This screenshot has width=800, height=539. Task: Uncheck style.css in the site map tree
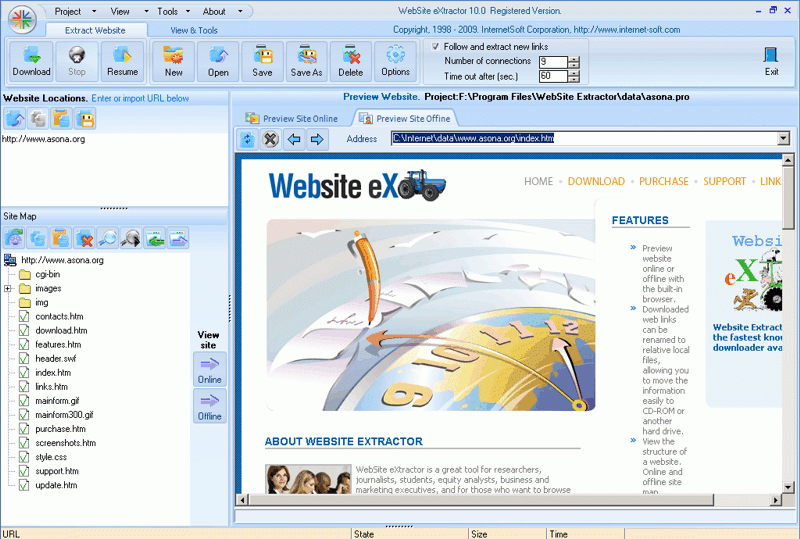(23, 457)
